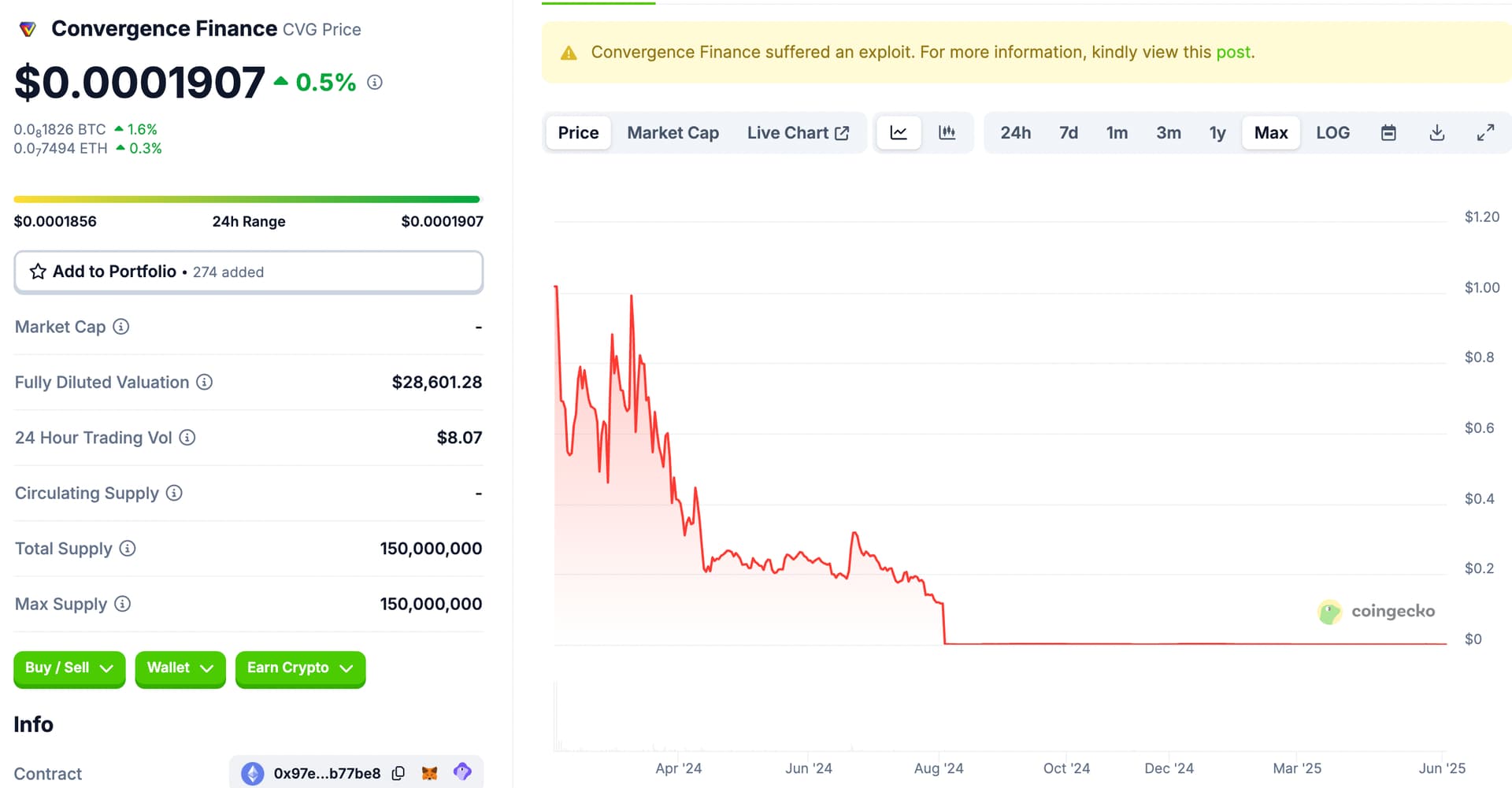Toggle the LOG scale on chart
This screenshot has width=1512, height=788.
(x=1332, y=133)
